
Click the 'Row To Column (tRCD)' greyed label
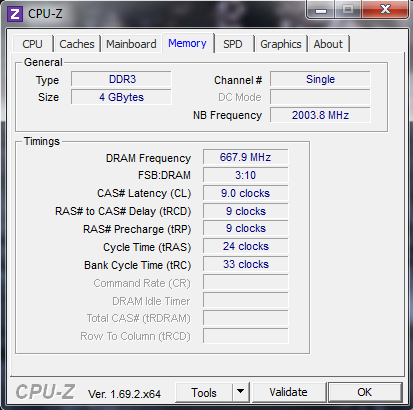135,336
